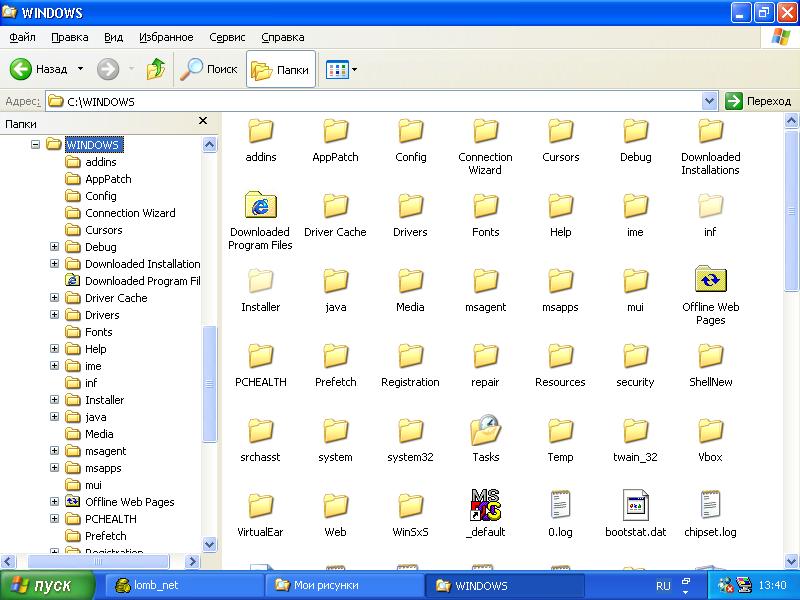Expand the Driver Cache tree node

pyautogui.click(x=54, y=297)
